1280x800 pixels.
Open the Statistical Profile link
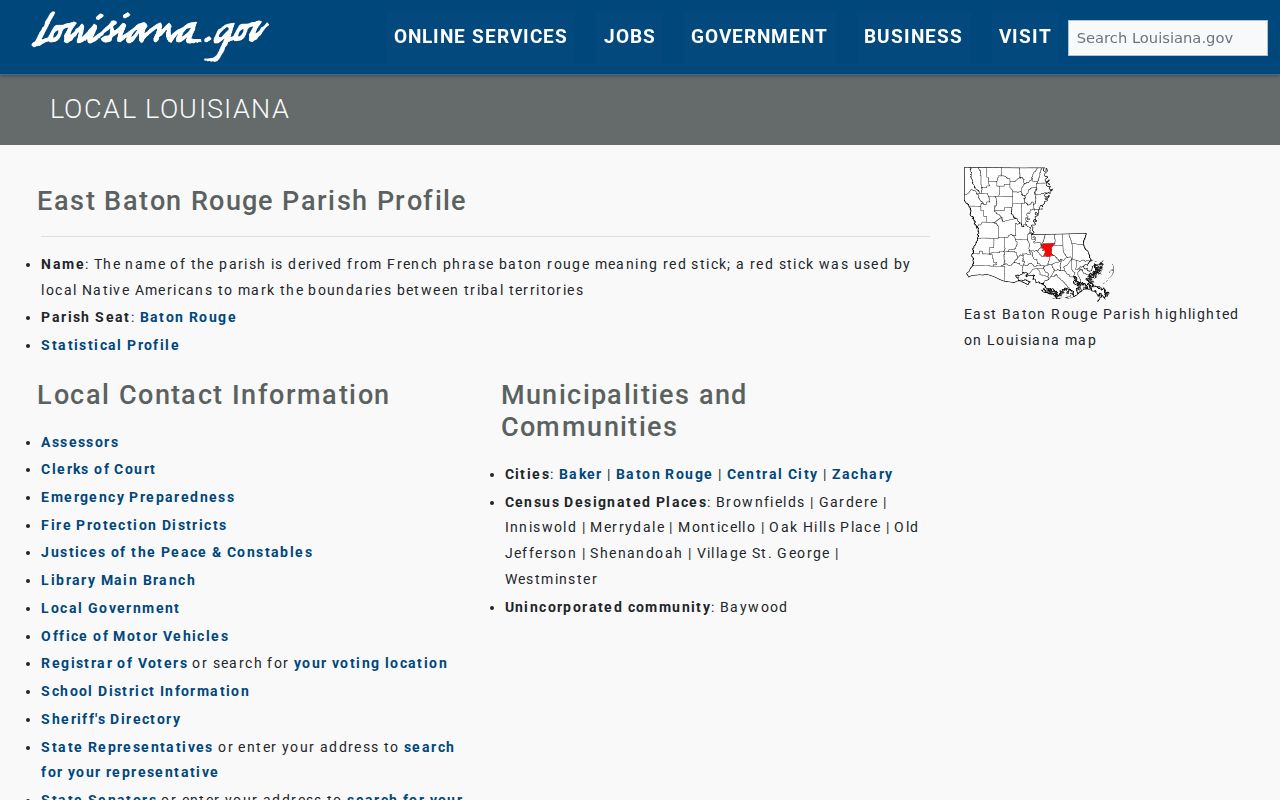tap(110, 345)
